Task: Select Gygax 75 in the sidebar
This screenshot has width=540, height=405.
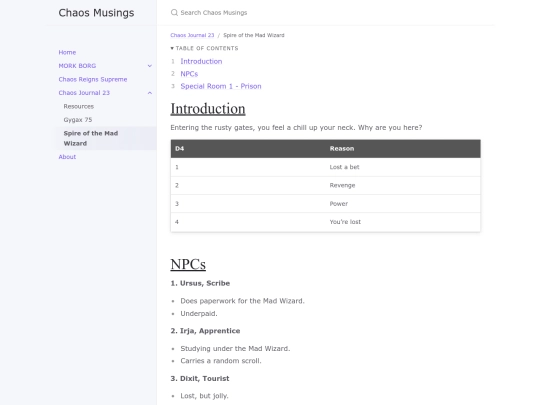Action: (x=77, y=120)
